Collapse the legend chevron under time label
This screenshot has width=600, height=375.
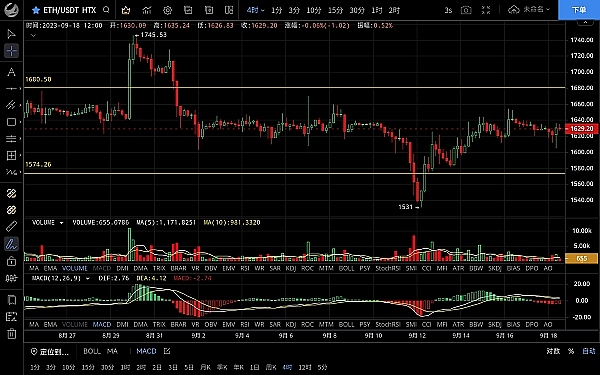point(33,36)
